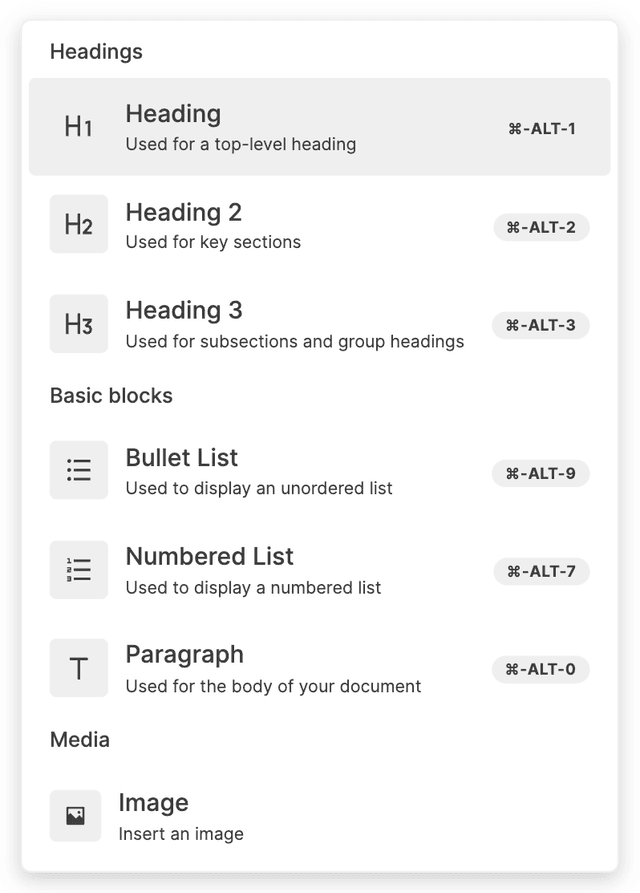
Task: Click the Headings section label
Action: pos(96,51)
